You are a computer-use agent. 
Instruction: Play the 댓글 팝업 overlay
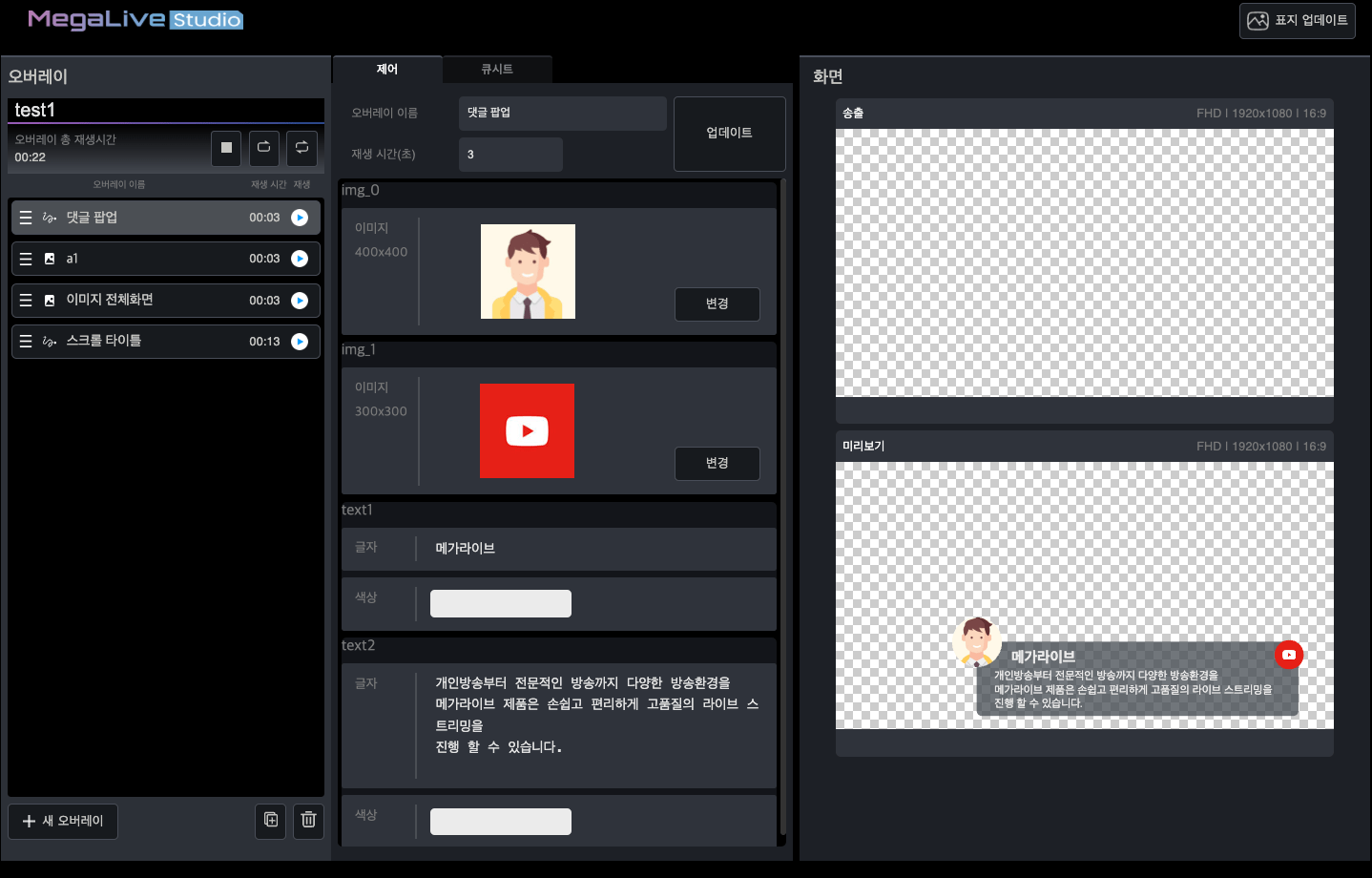pos(300,218)
